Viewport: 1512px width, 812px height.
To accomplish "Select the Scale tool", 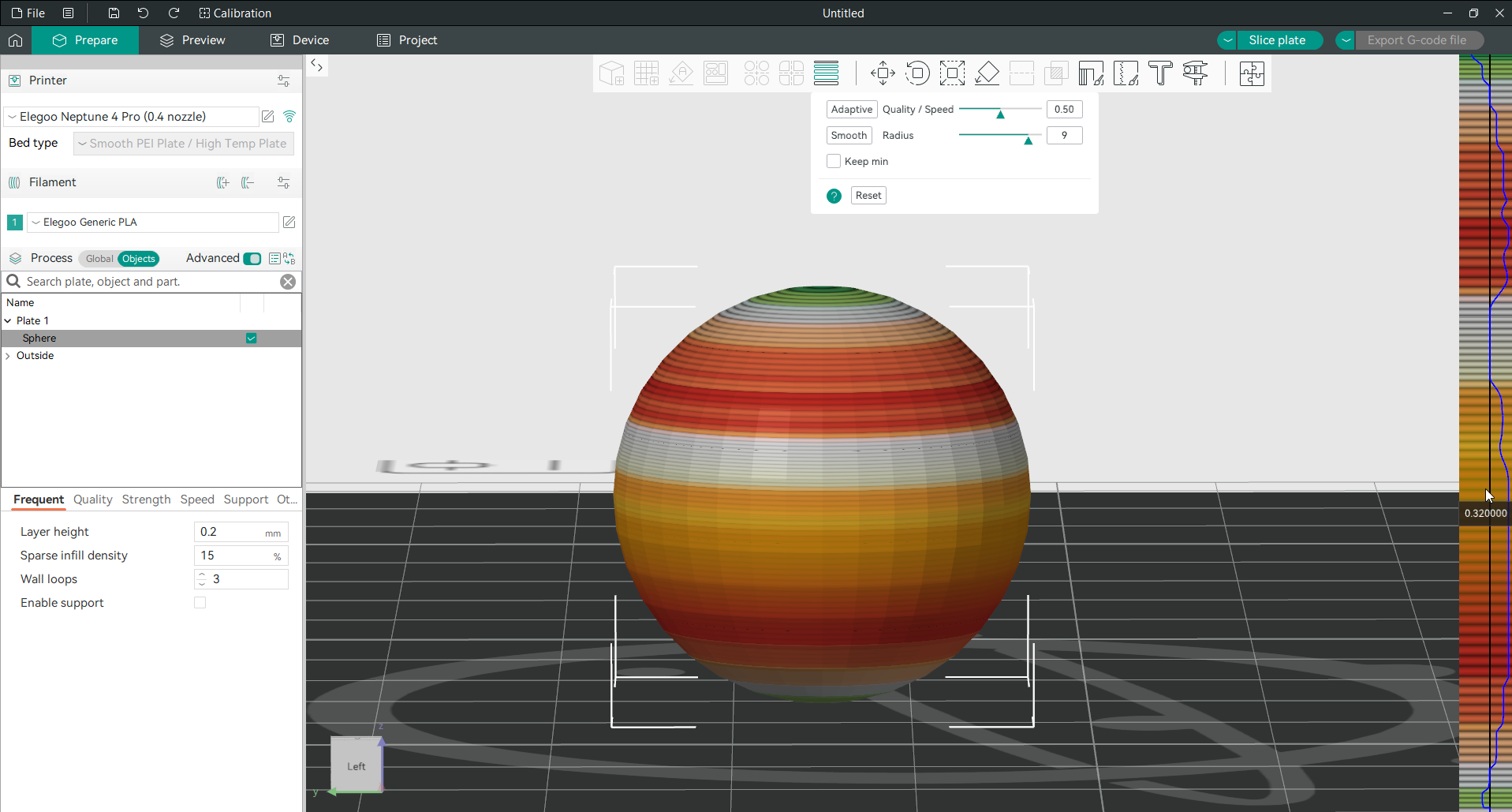I will coord(952,73).
